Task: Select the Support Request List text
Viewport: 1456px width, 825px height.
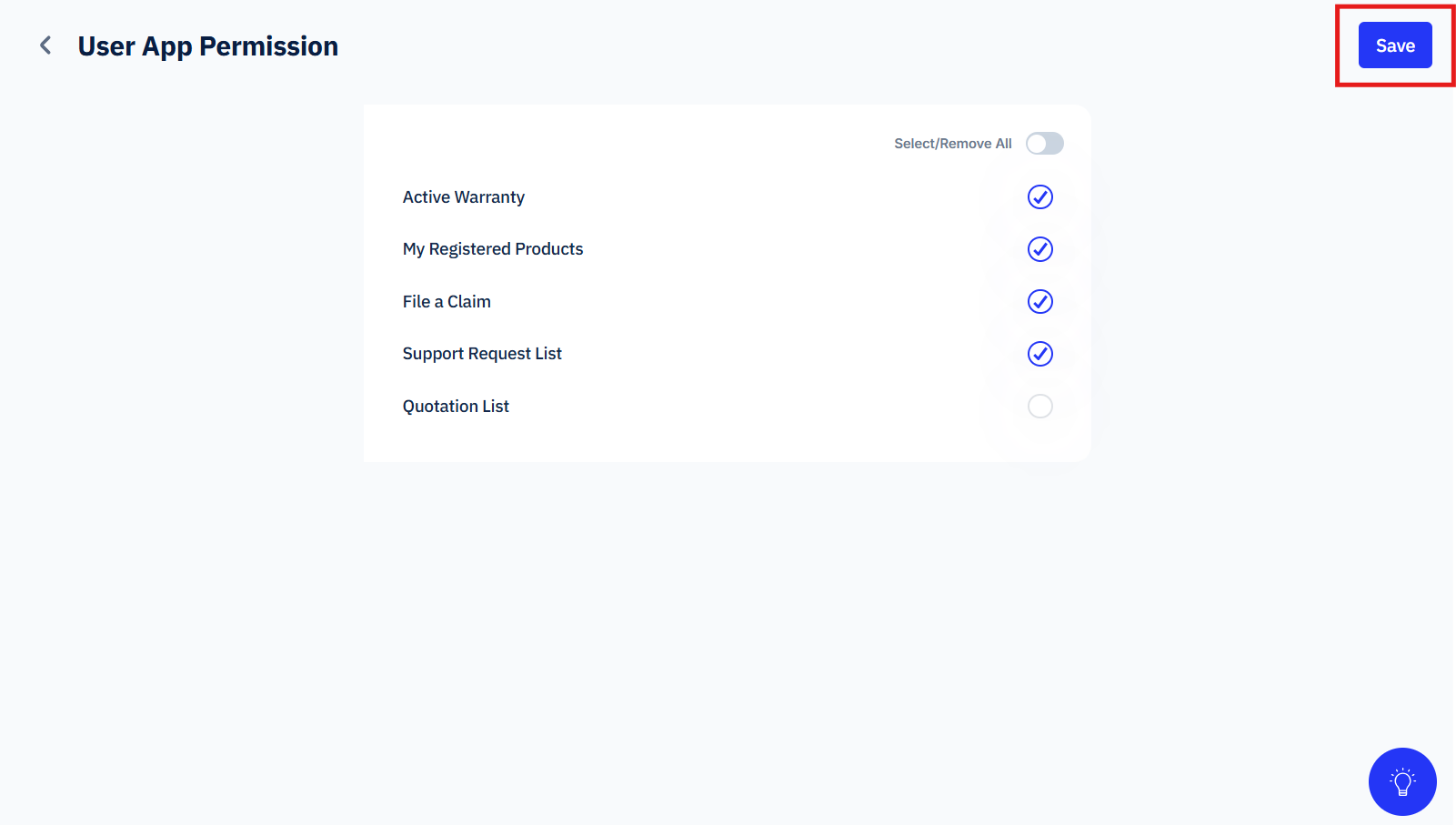Action: 482,354
